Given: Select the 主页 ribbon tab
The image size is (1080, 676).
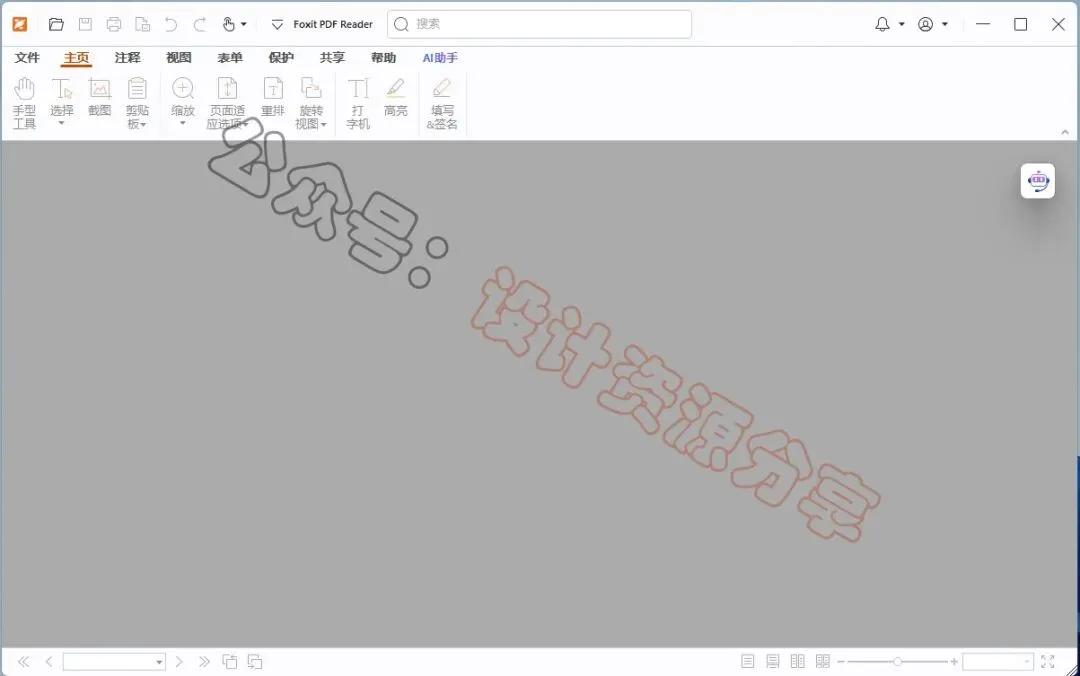Looking at the screenshot, I should (x=76, y=58).
